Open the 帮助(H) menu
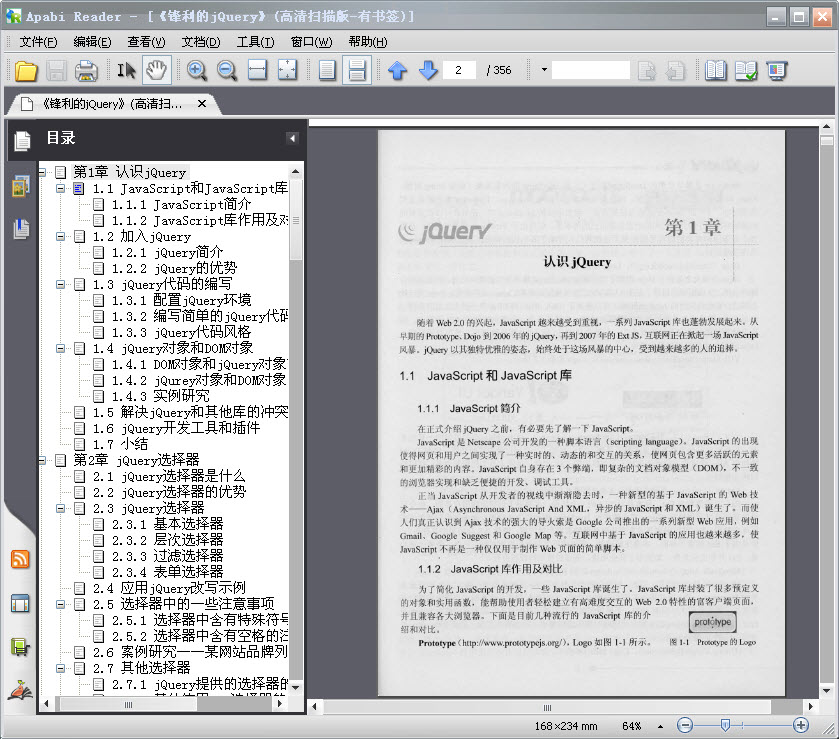 [368, 42]
